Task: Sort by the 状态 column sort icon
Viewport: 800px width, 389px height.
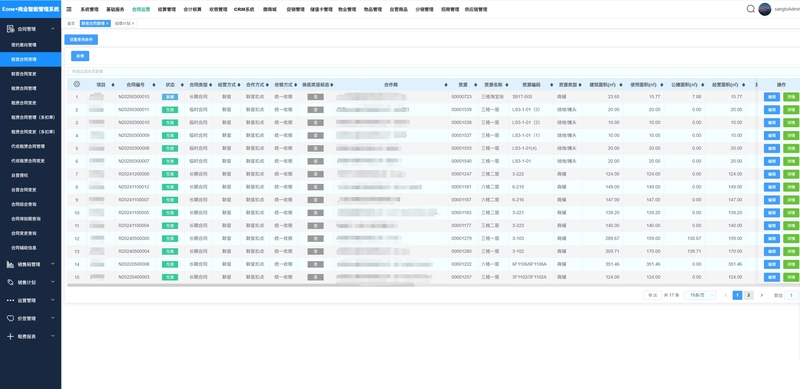Action: (x=182, y=85)
